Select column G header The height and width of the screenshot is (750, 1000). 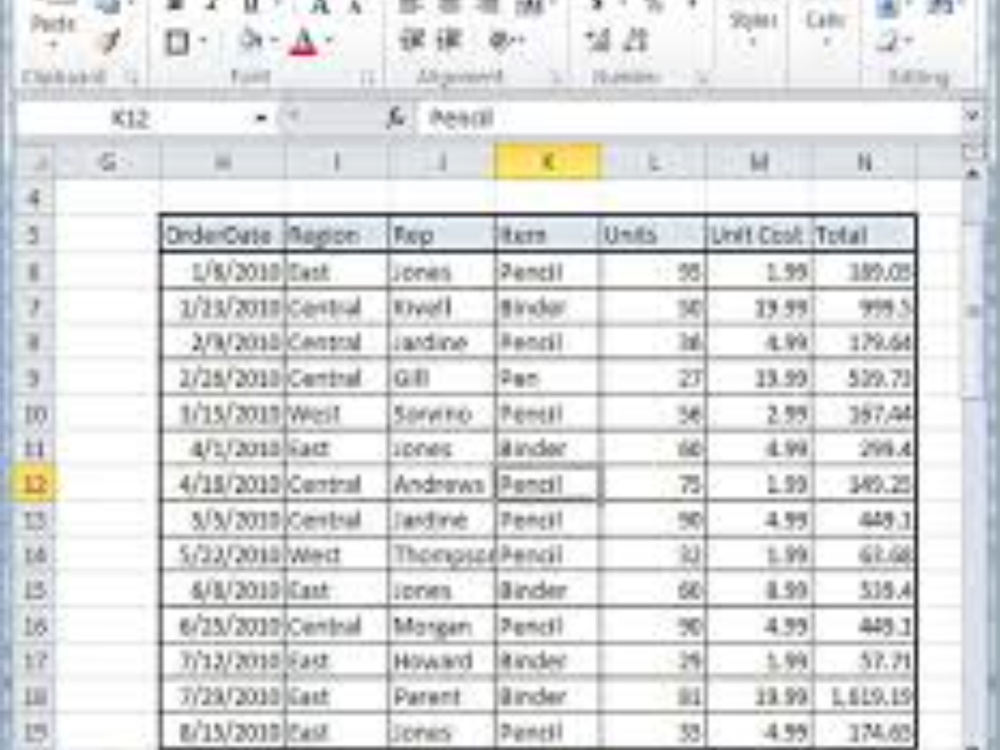pos(107,162)
